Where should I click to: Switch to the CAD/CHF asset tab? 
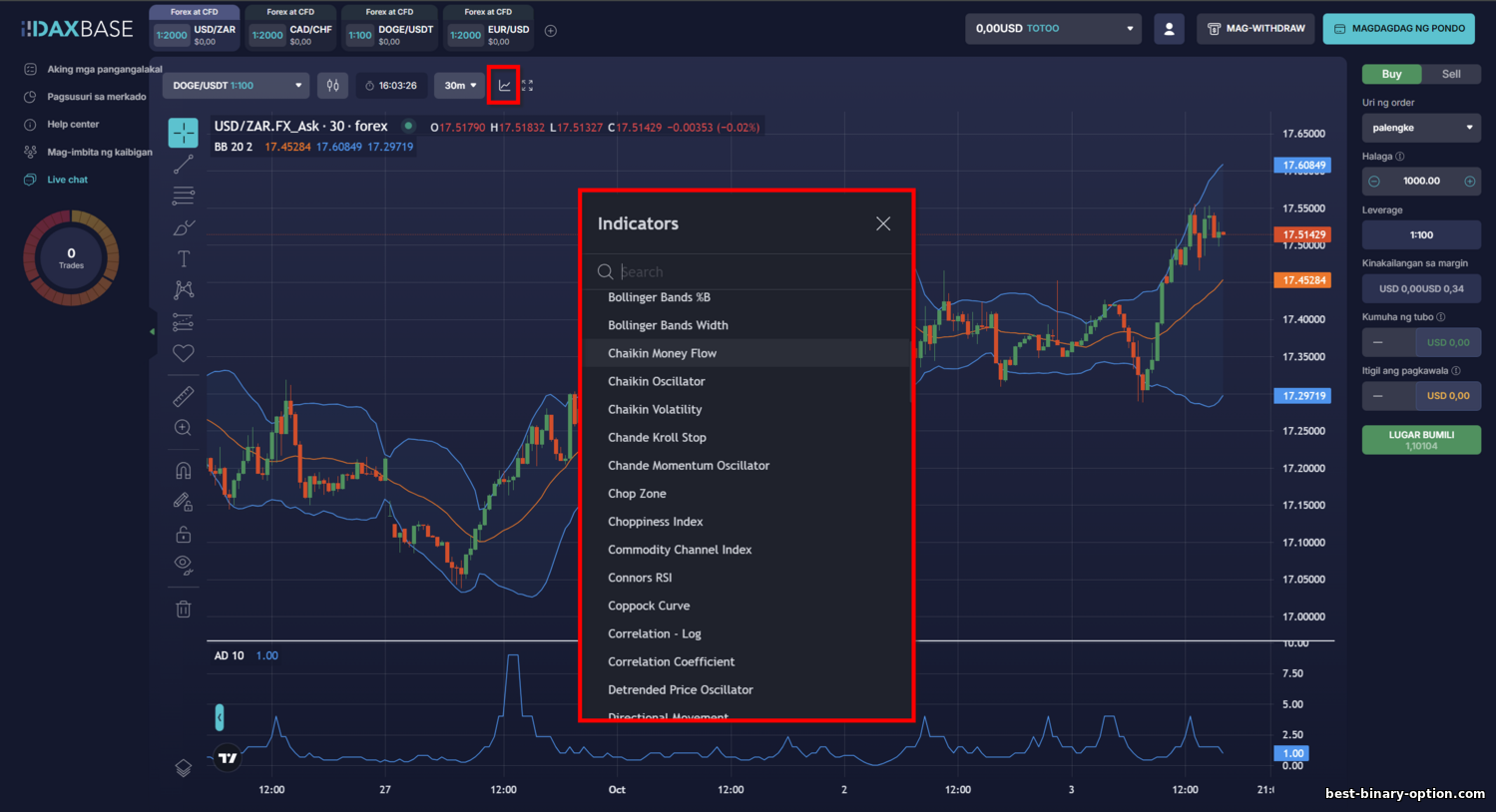coord(291,34)
